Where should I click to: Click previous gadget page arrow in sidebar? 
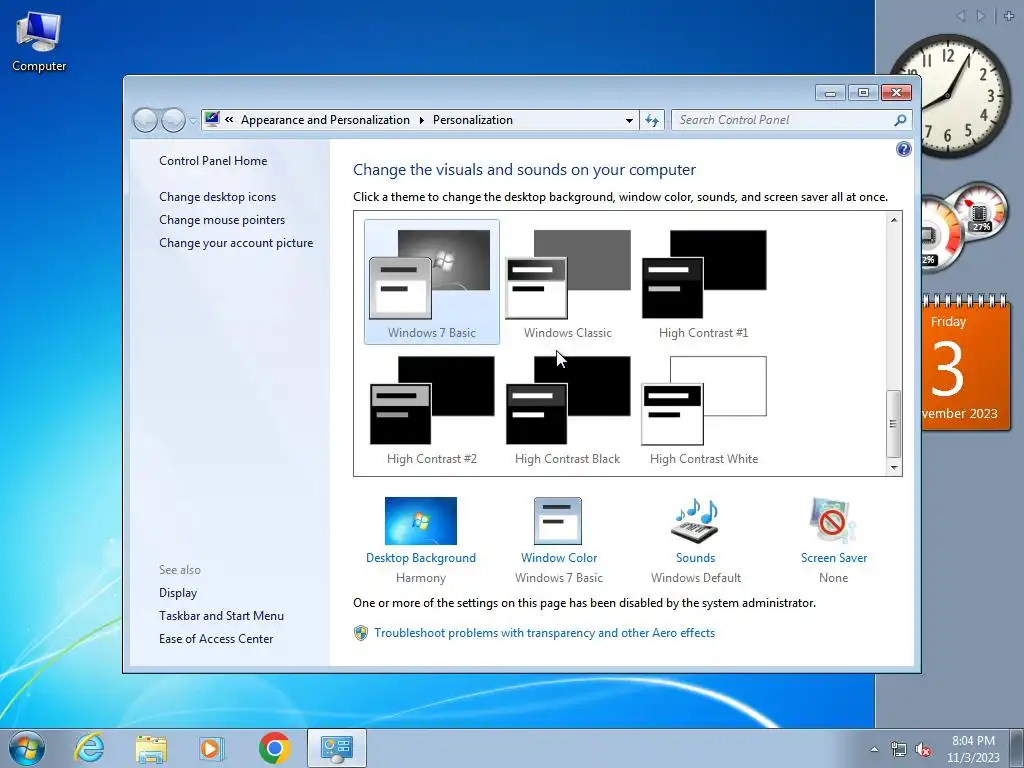coord(960,16)
